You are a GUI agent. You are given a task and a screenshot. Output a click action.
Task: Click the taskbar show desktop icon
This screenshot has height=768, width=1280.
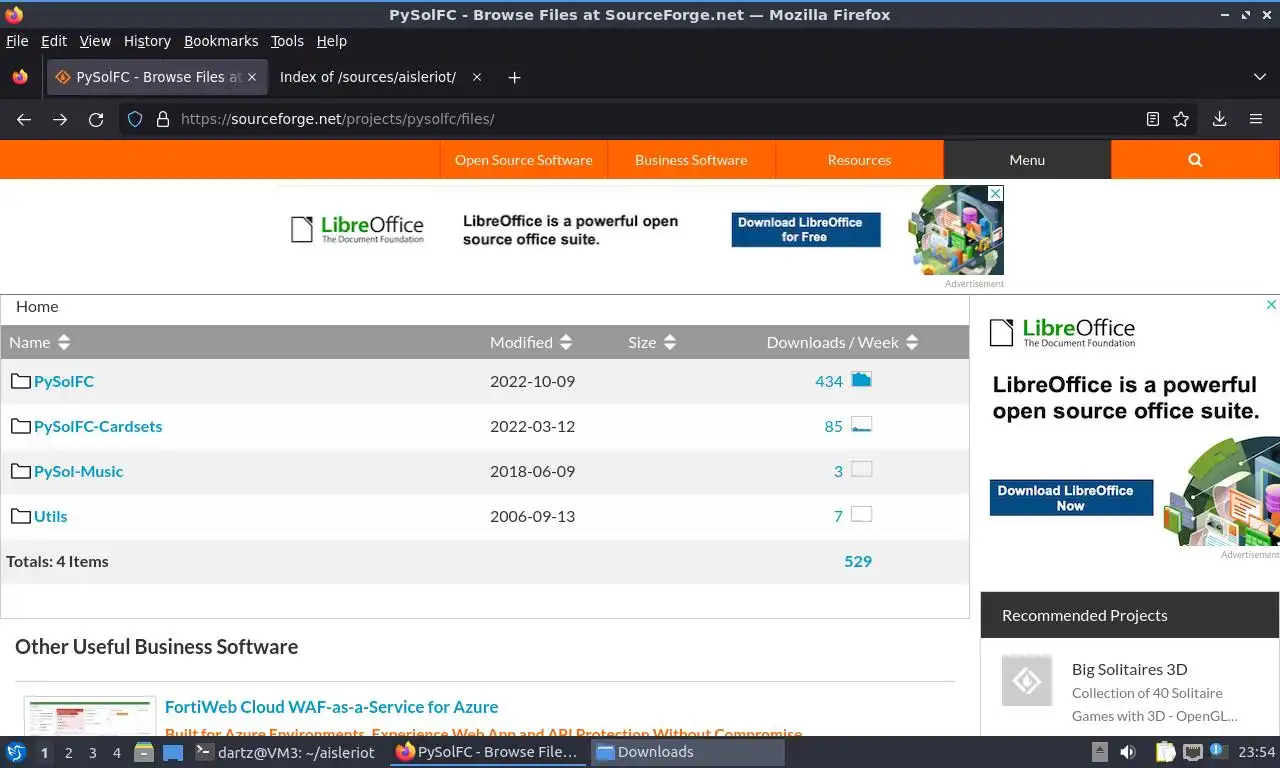173,752
